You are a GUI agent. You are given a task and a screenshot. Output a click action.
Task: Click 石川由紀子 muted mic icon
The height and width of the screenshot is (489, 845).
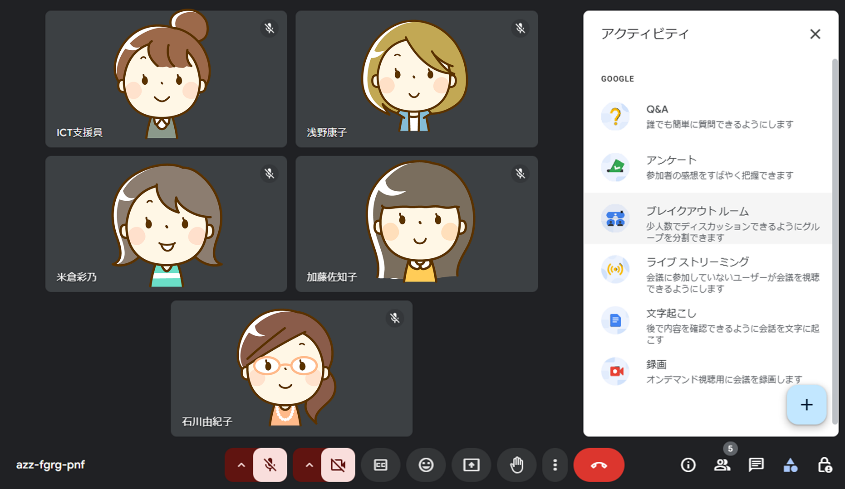point(395,318)
